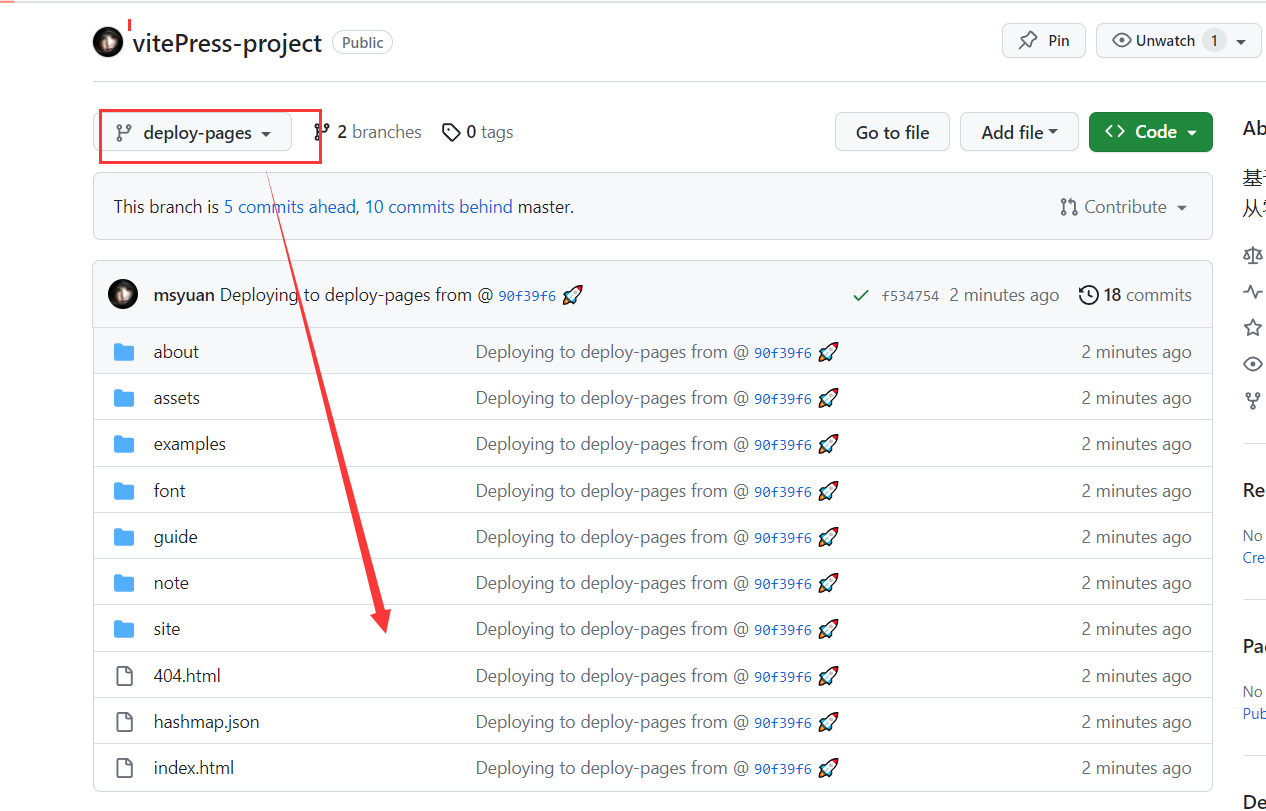
Task: Click '2 minutes ago' in the hashmap.json row
Action: pyautogui.click(x=1136, y=722)
